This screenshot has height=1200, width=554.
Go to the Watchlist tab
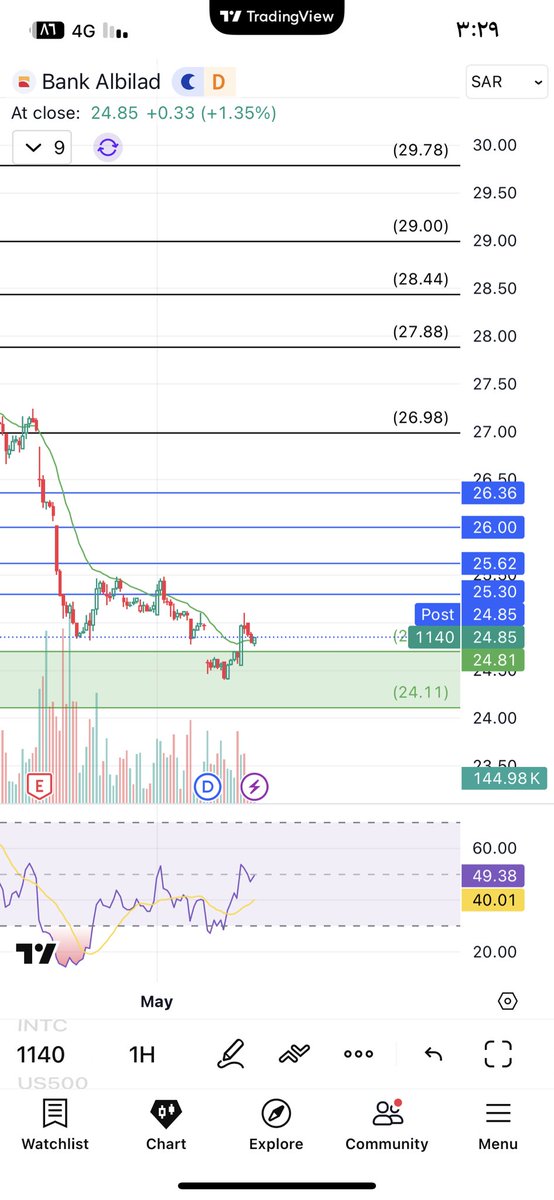55,1125
